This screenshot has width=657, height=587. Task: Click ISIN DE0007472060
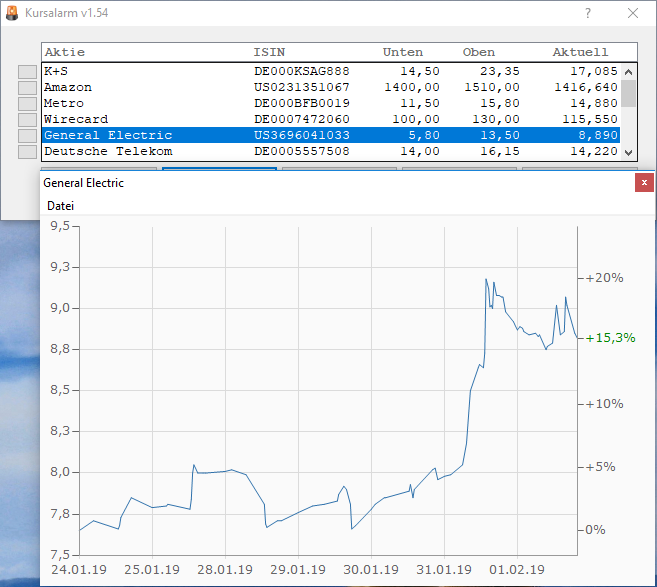pos(302,119)
